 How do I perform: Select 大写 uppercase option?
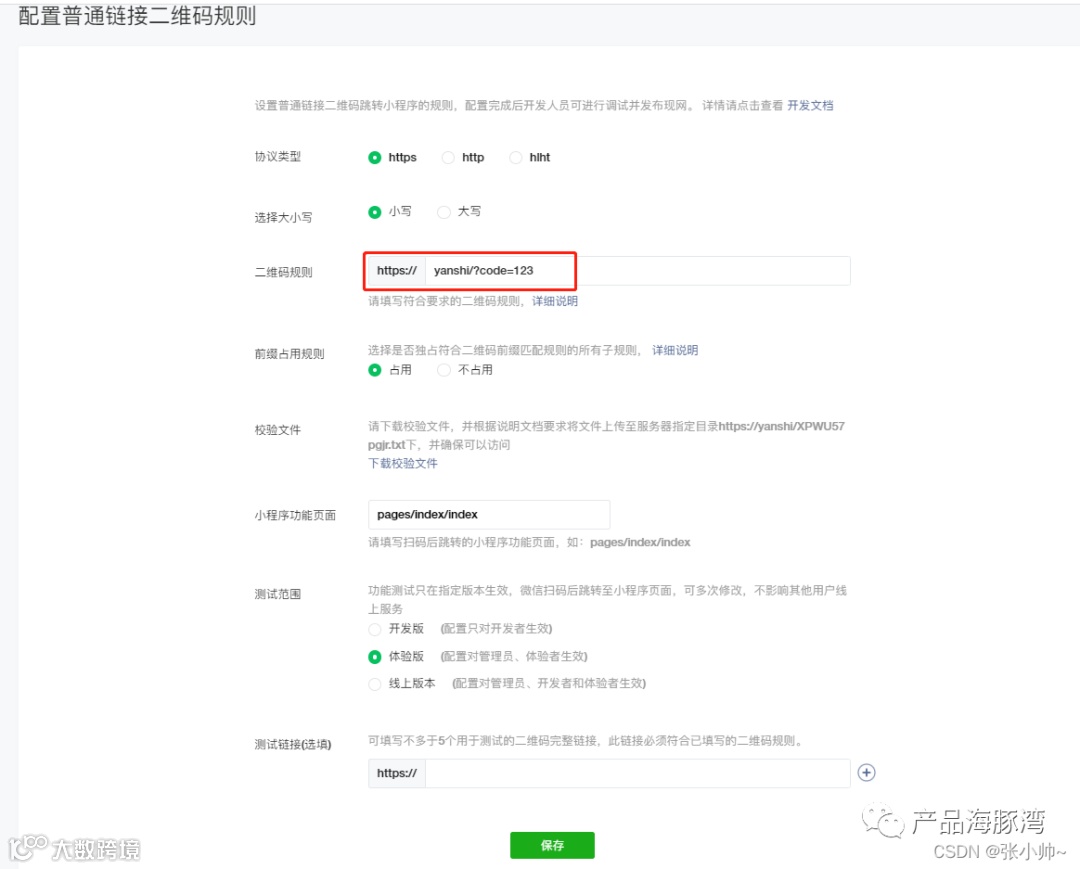tap(444, 212)
